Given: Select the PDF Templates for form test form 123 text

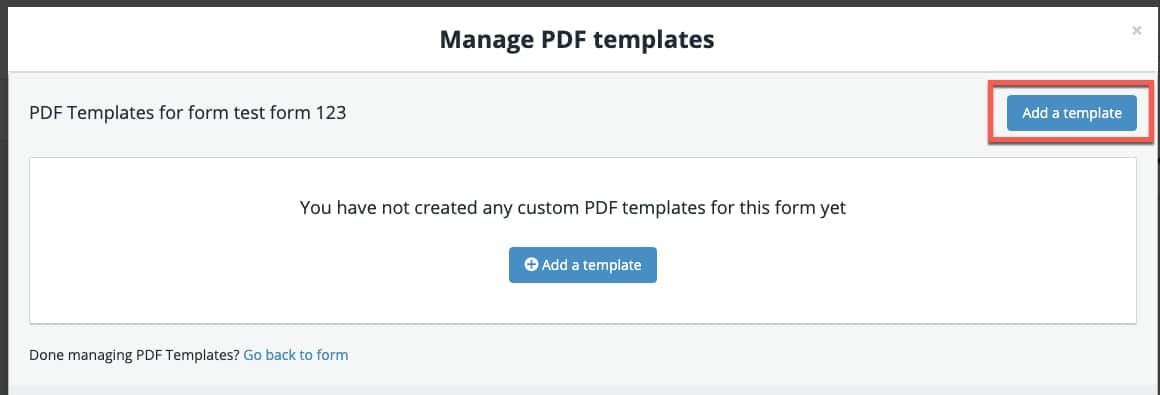Looking at the screenshot, I should tap(188, 114).
